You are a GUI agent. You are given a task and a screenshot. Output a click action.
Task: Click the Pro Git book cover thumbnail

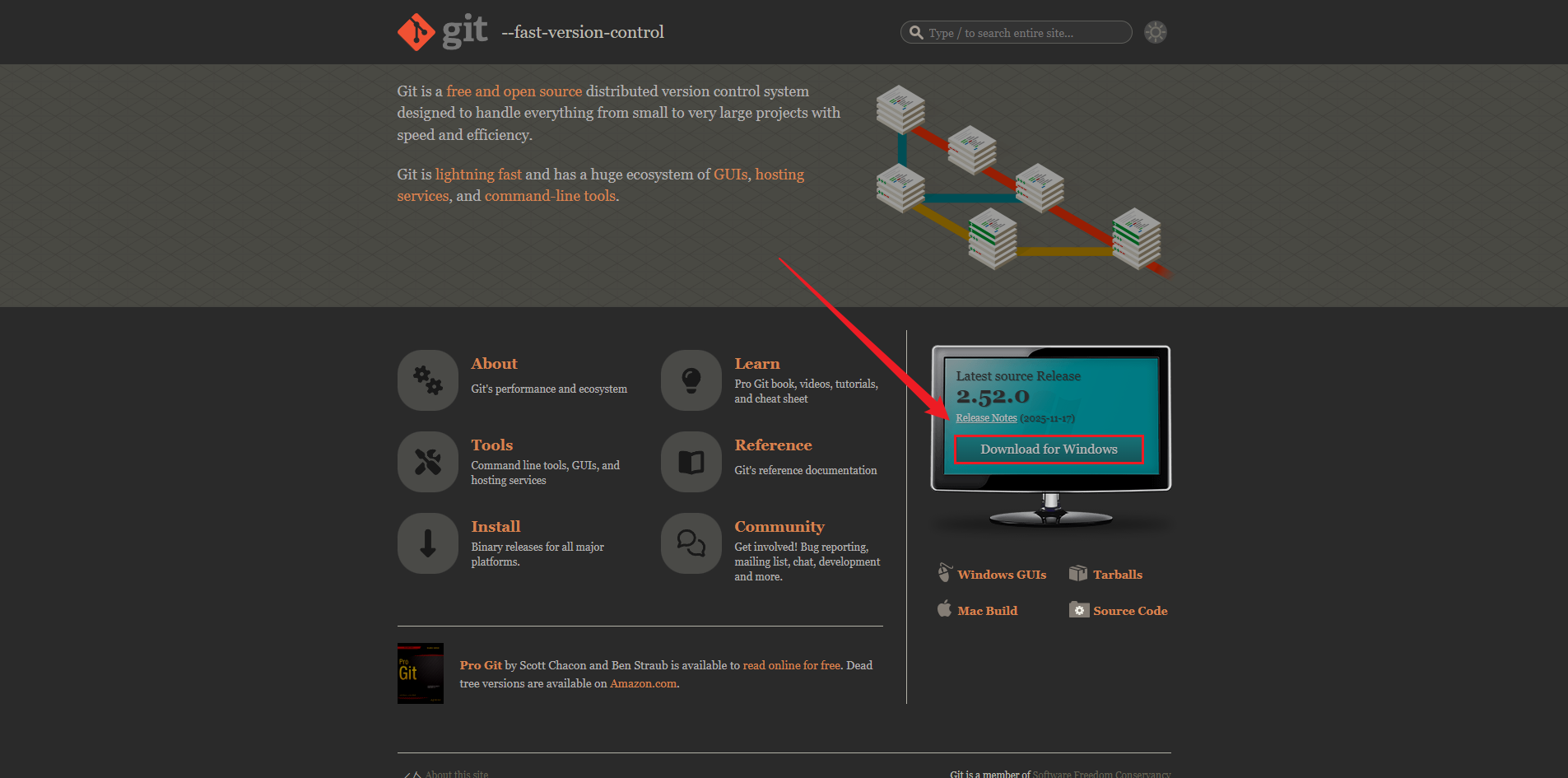(x=421, y=673)
